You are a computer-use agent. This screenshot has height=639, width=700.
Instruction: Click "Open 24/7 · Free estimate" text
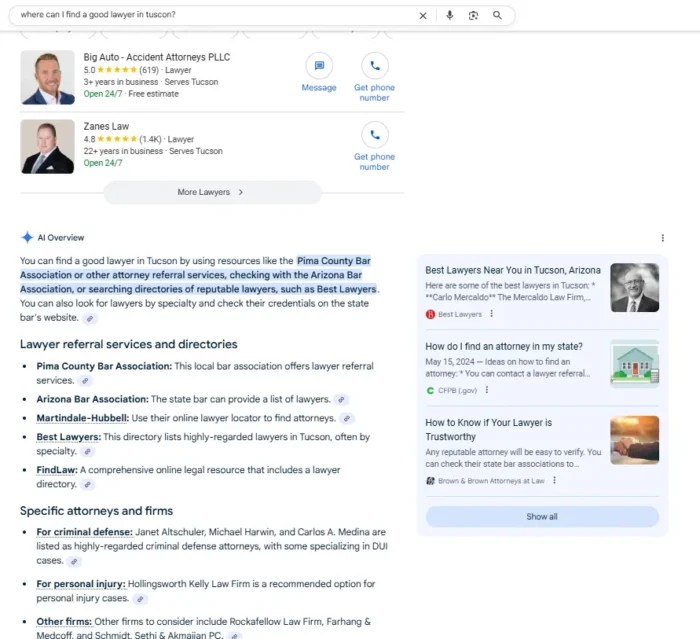coord(131,94)
